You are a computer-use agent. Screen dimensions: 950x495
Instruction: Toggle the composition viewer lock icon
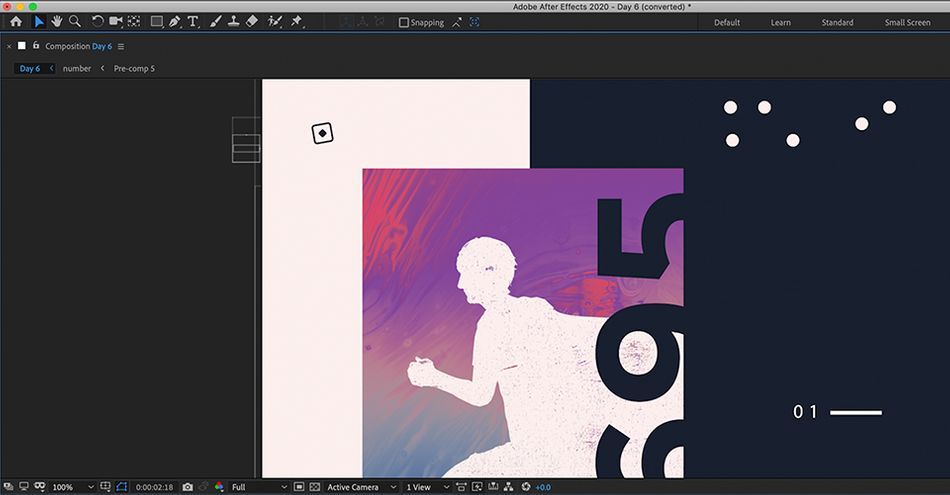point(36,45)
